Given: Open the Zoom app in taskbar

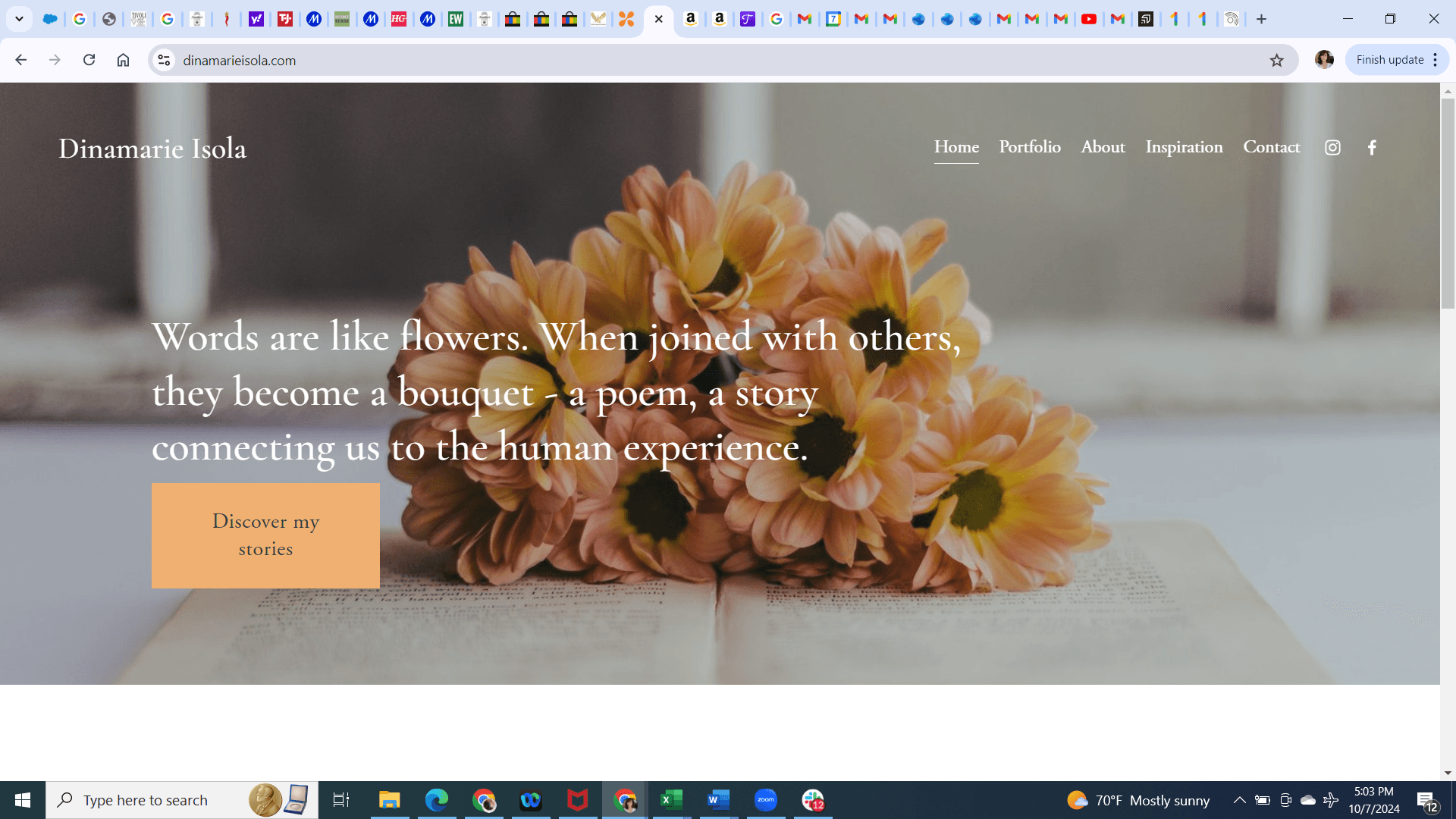Looking at the screenshot, I should 765,800.
